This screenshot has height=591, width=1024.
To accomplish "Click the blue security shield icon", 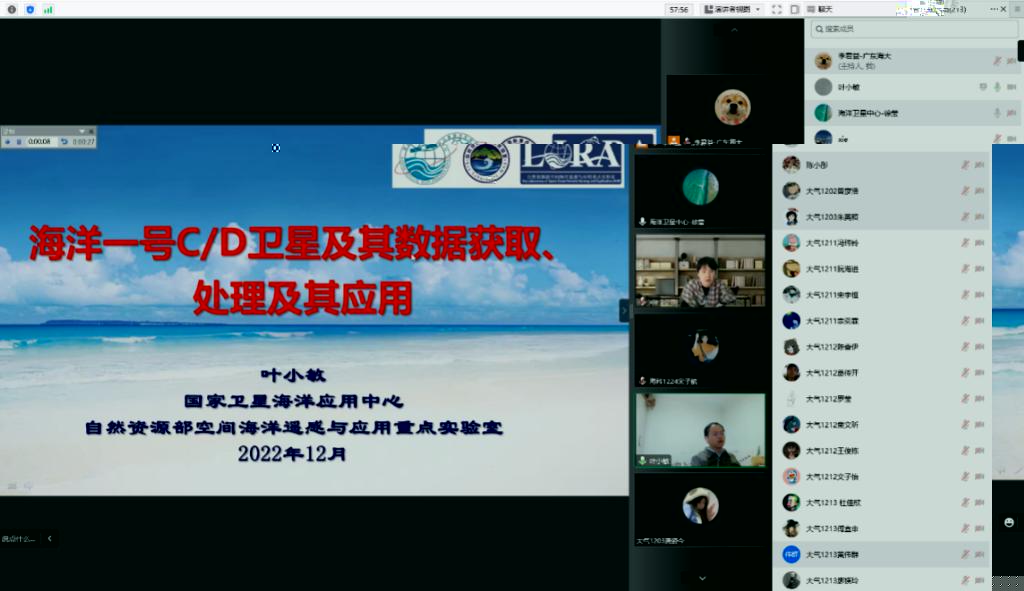I will coord(30,9).
